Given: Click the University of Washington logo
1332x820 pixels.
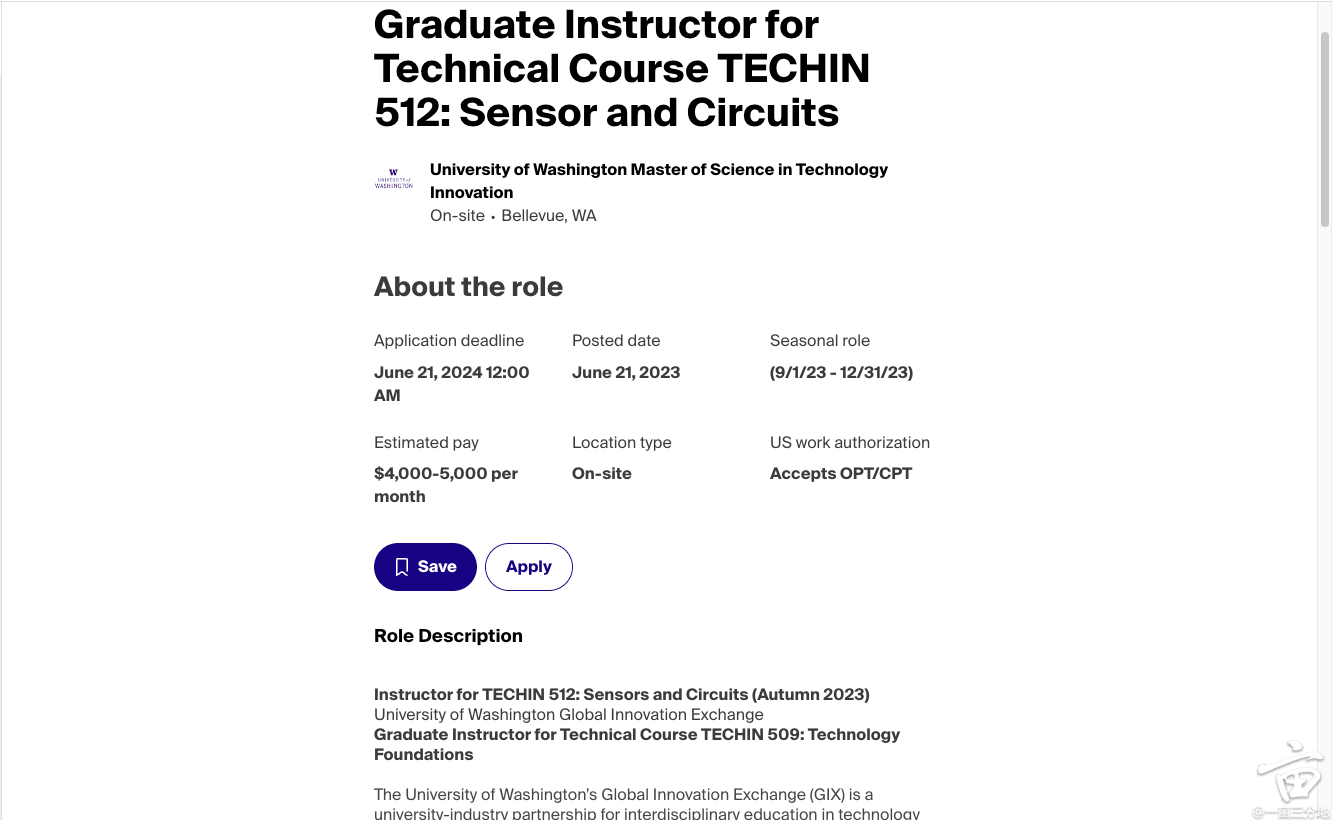Looking at the screenshot, I should 394,180.
